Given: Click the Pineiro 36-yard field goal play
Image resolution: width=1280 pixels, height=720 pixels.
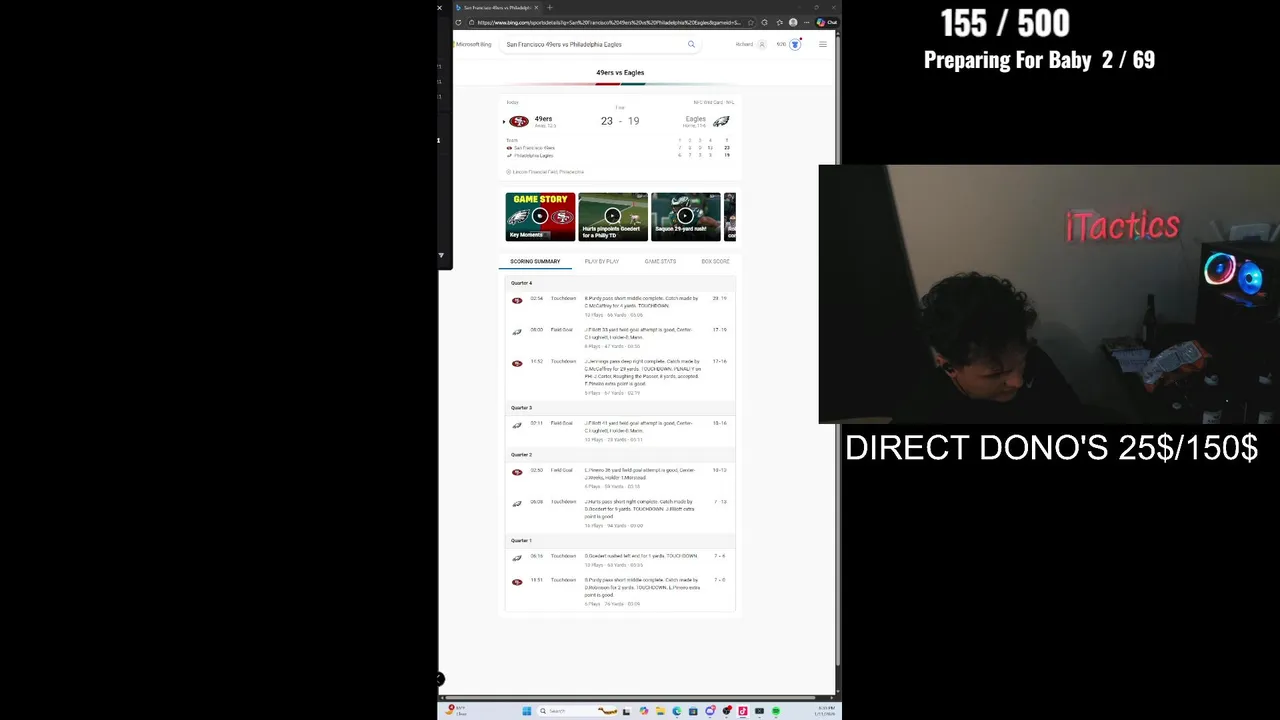Looking at the screenshot, I should click(620, 478).
